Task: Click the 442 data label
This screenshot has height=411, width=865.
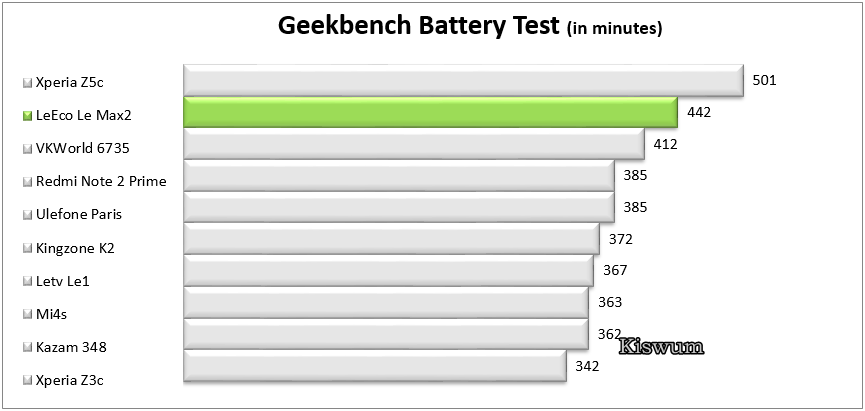Action: [699, 113]
